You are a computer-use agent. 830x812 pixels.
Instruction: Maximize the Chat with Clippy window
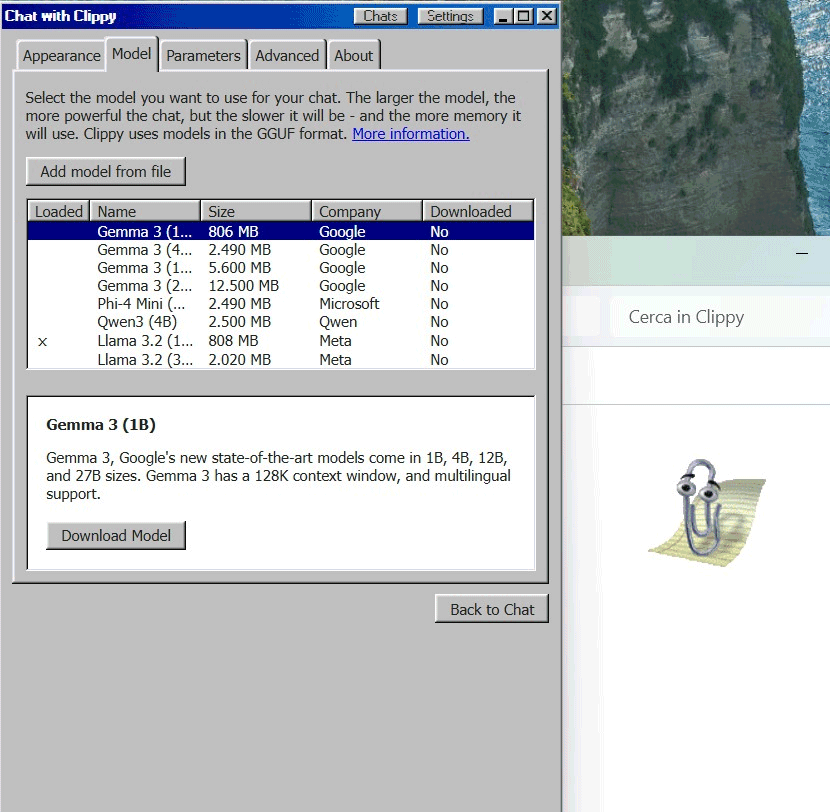pyautogui.click(x=524, y=16)
